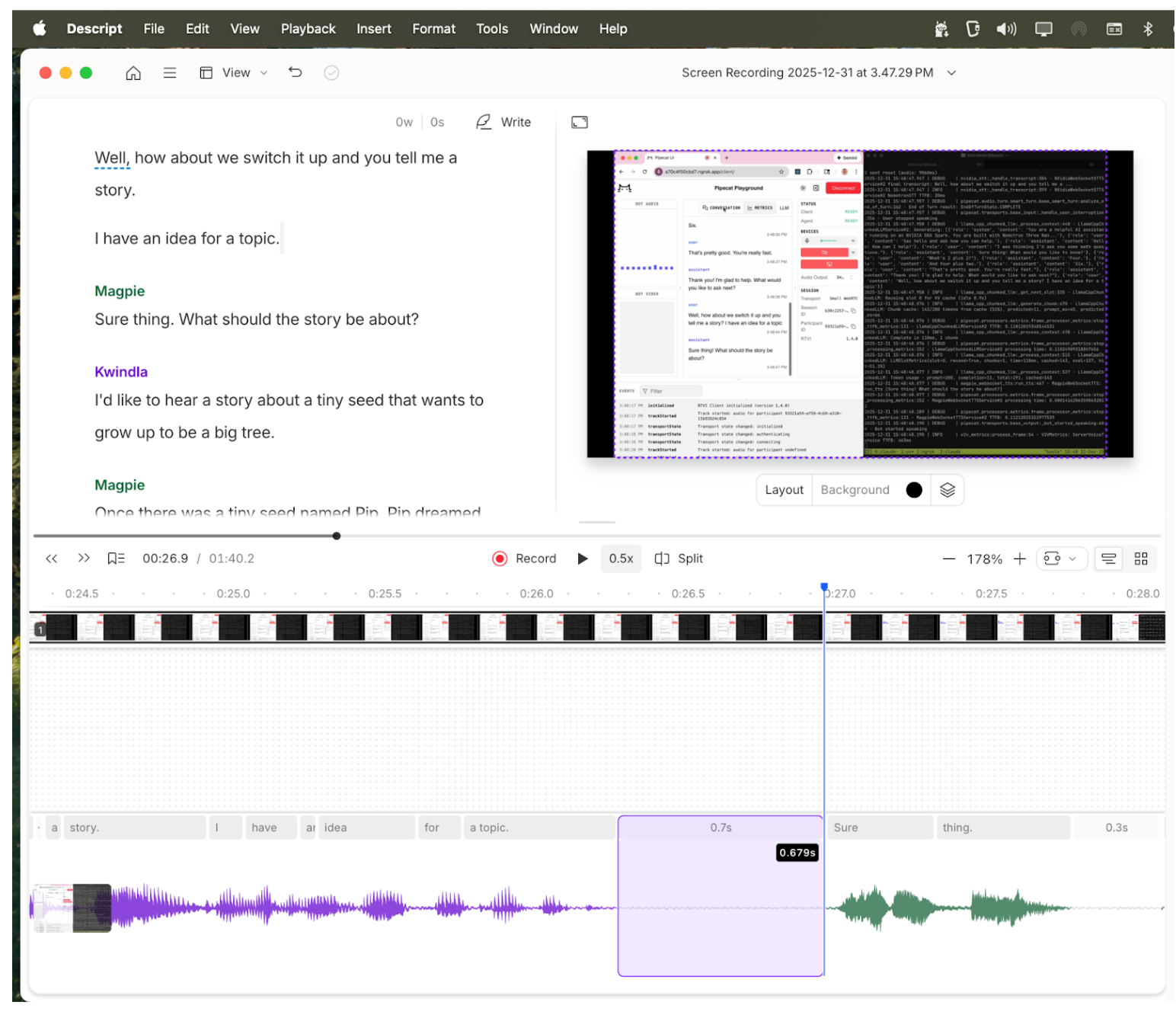Click the 0w word count indicator
The image size is (1176, 1018).
click(404, 122)
